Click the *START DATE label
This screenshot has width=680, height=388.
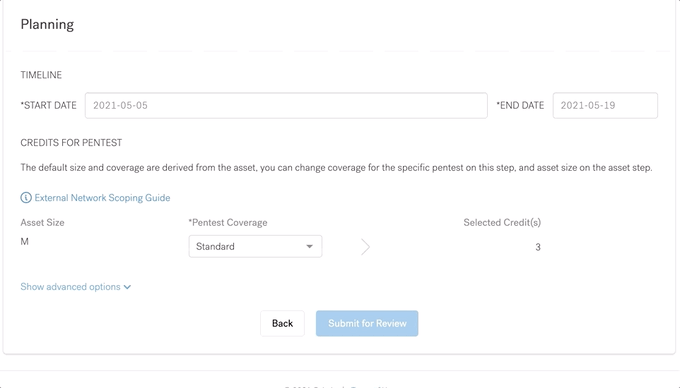pos(49,105)
